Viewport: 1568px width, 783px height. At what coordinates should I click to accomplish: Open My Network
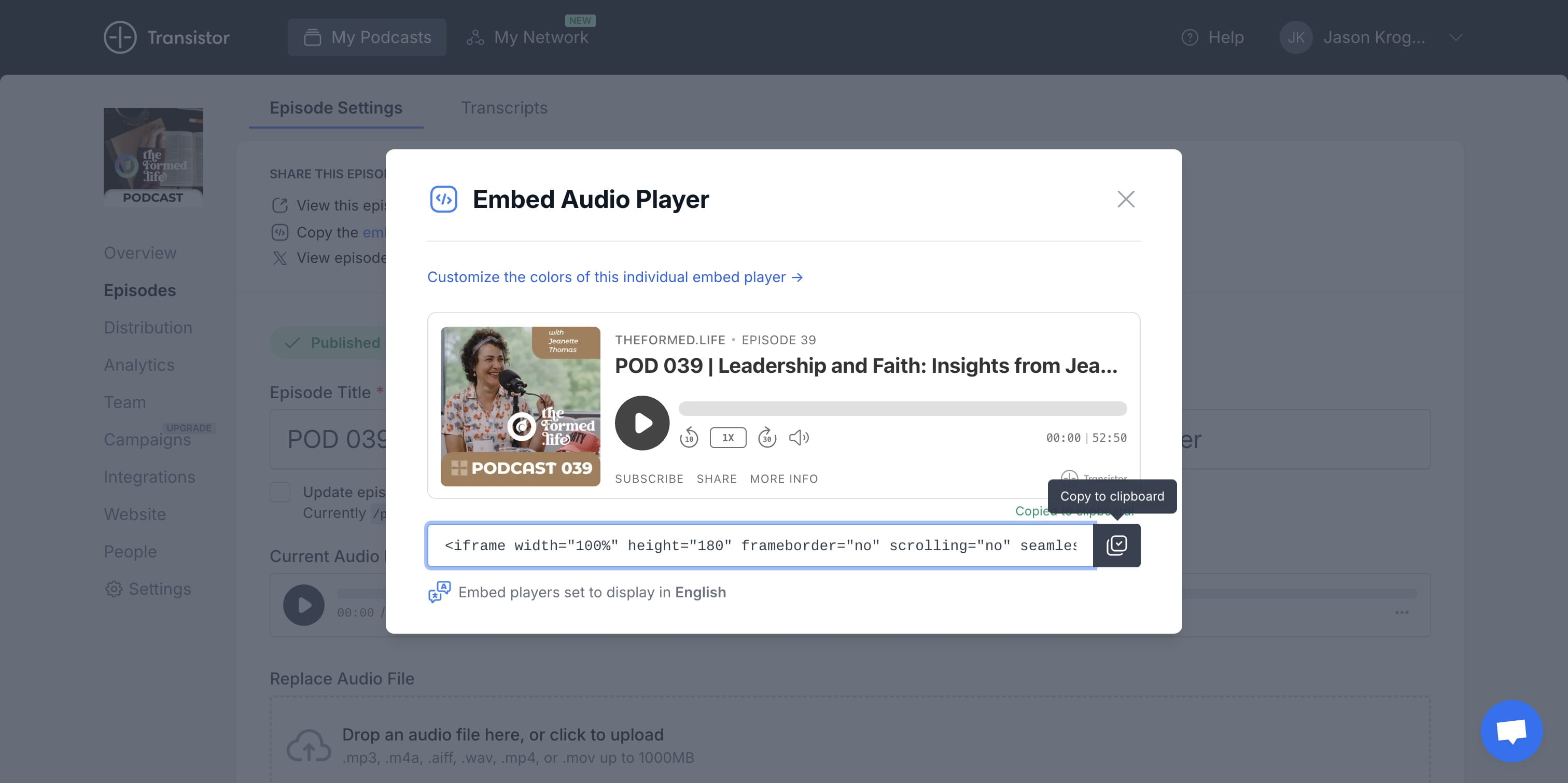point(528,37)
